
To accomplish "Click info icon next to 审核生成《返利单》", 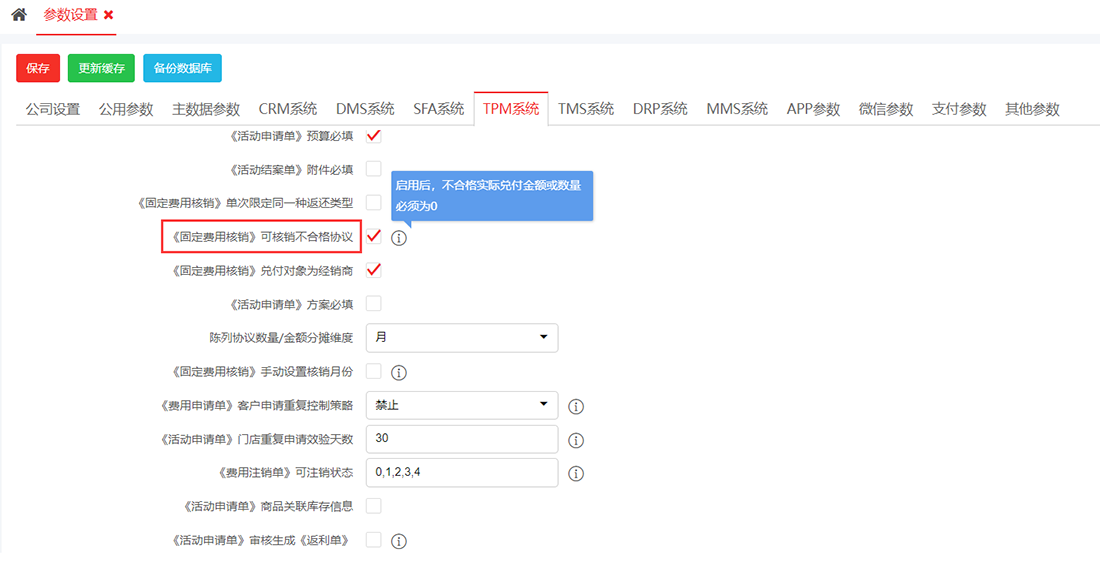I will click(399, 541).
